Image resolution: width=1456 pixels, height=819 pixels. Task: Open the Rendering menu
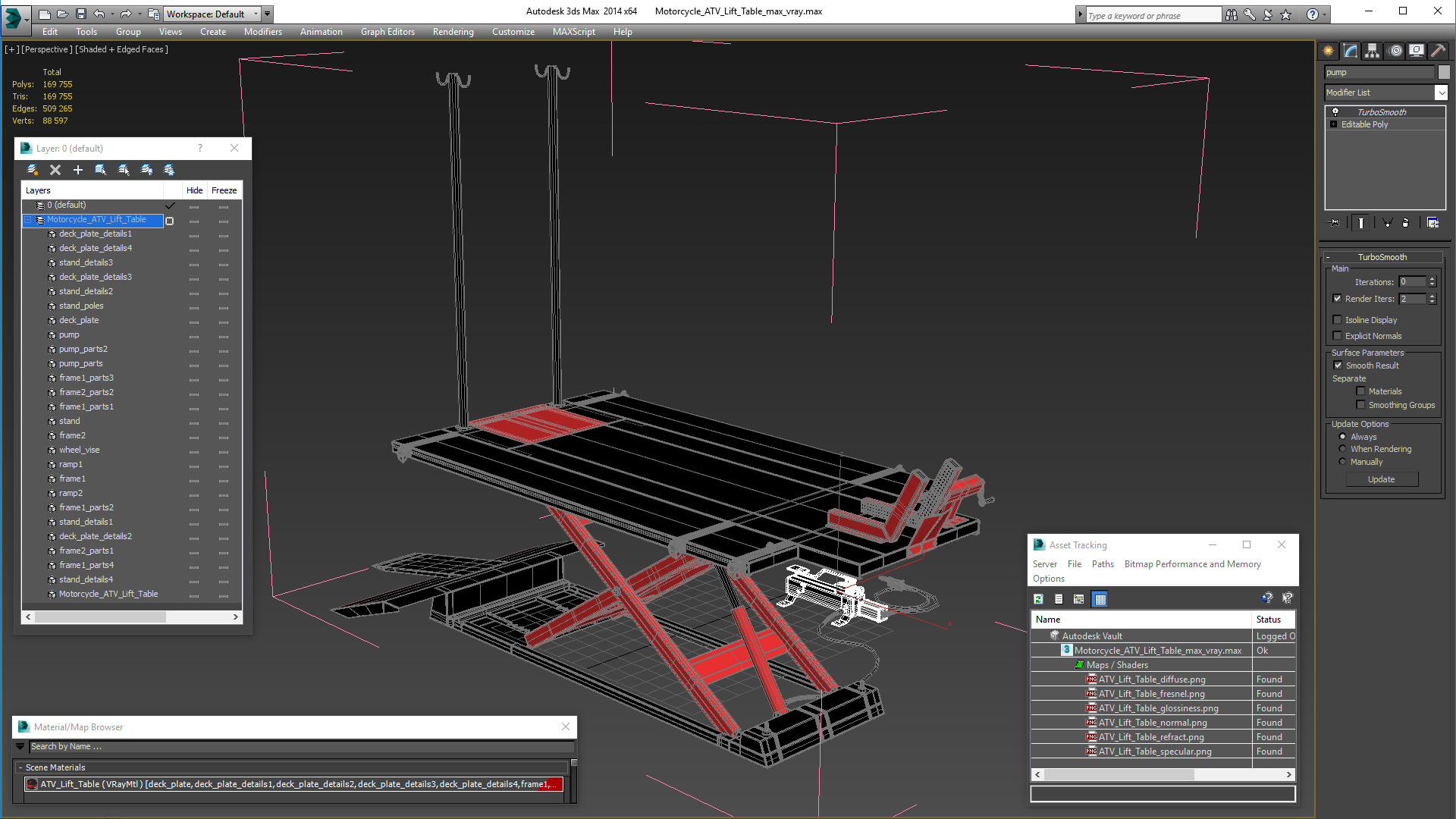click(x=453, y=32)
